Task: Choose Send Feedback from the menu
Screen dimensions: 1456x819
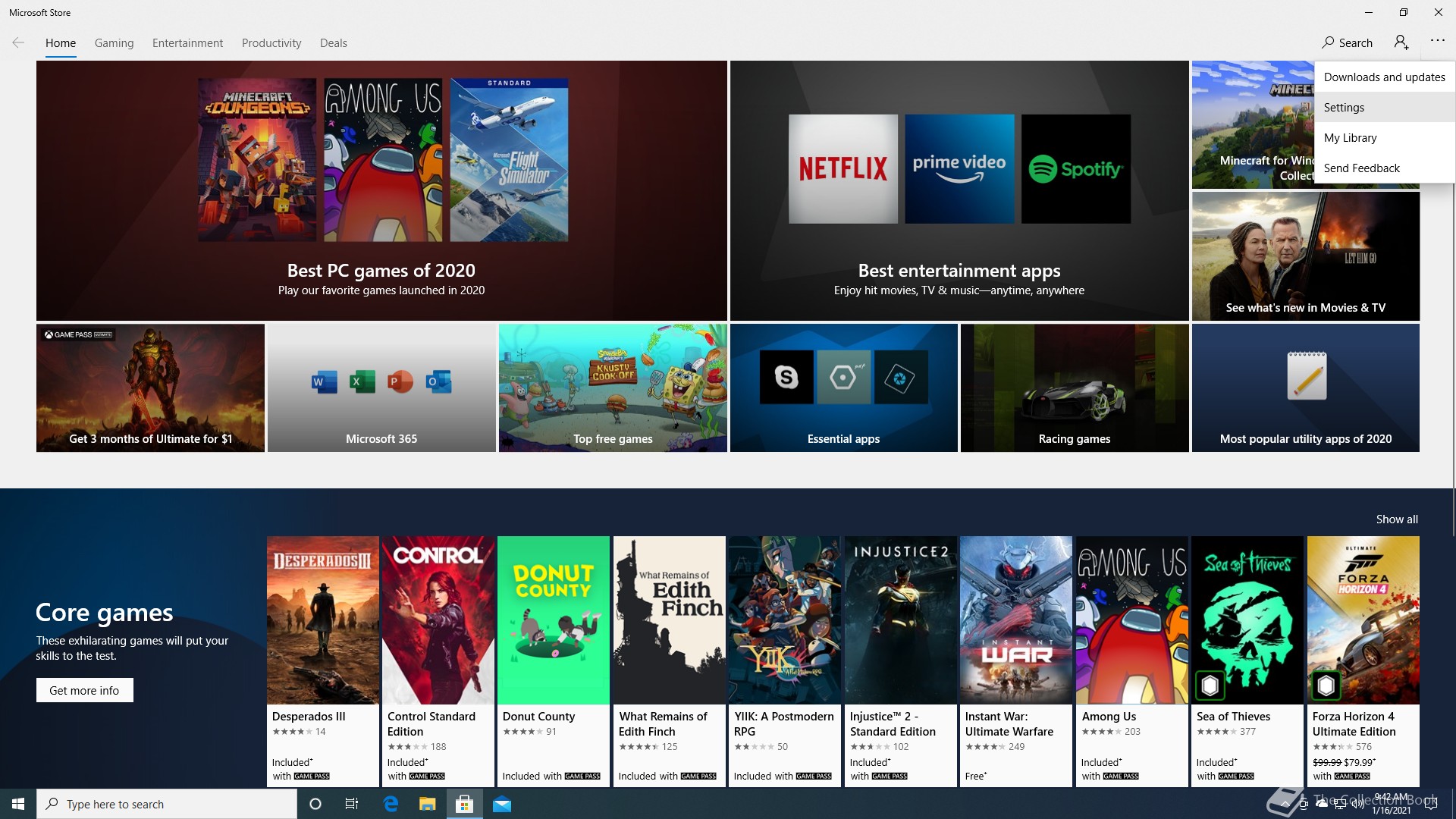Action: click(1384, 168)
